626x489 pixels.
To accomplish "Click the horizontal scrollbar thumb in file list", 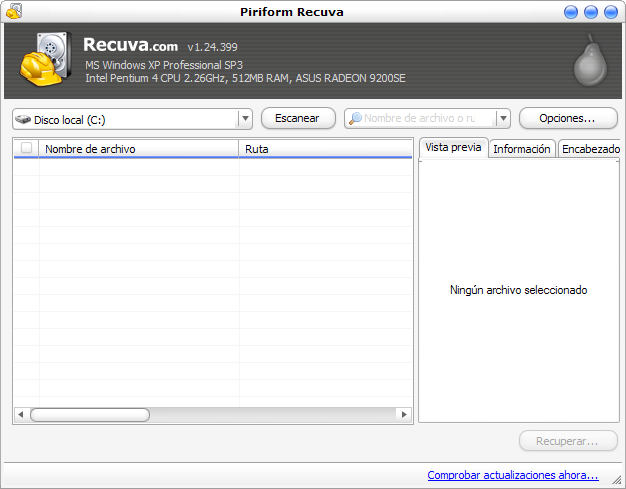I will (89, 414).
